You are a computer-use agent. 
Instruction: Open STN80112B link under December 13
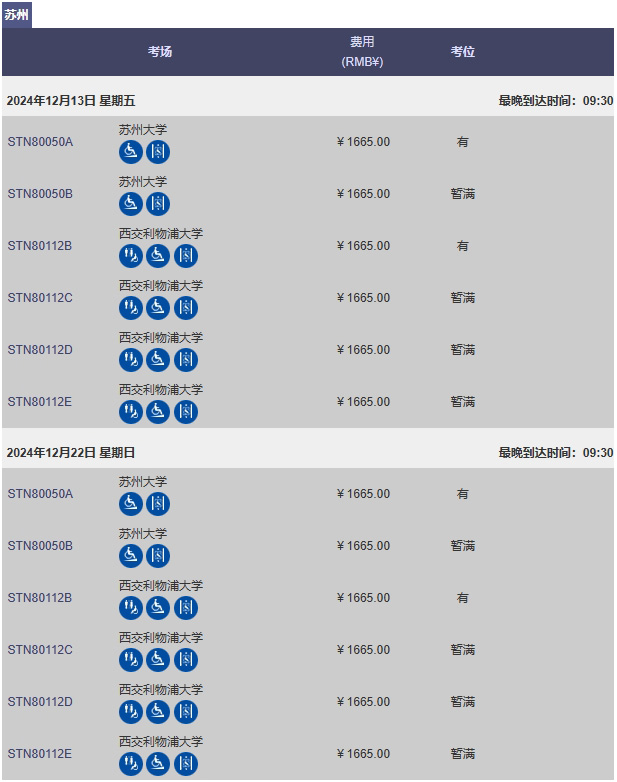[40, 246]
